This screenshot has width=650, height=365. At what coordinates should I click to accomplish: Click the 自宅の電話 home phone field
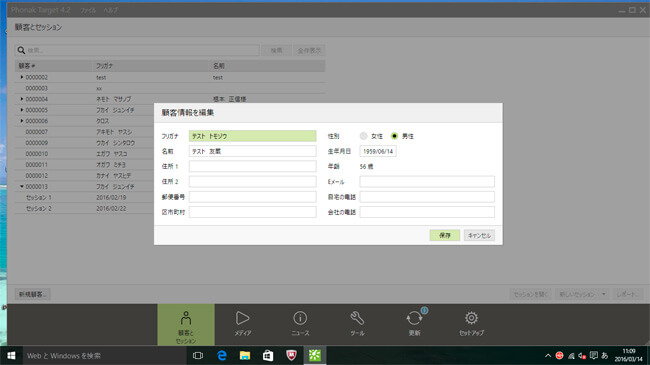427,197
